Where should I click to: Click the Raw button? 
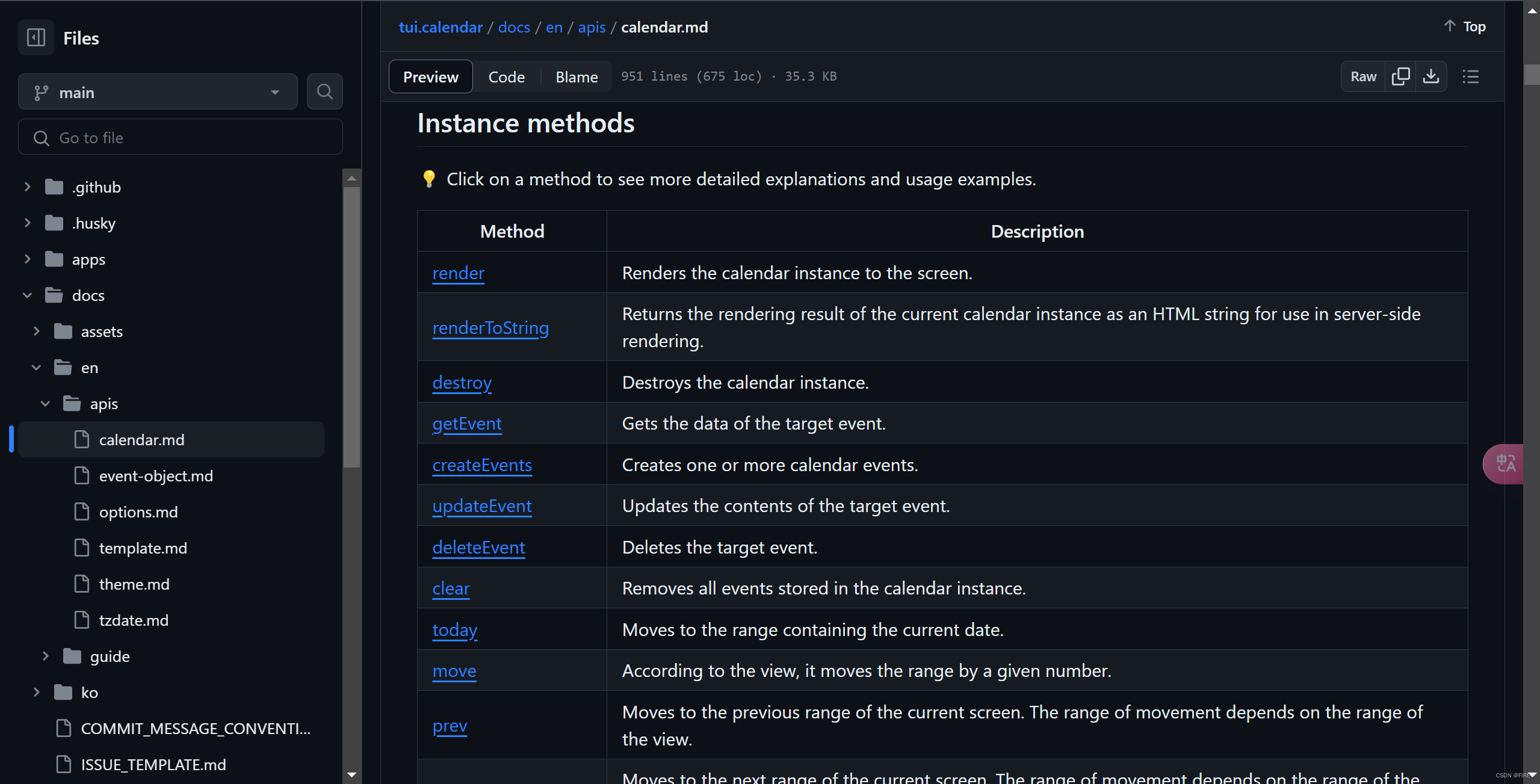tap(1363, 76)
